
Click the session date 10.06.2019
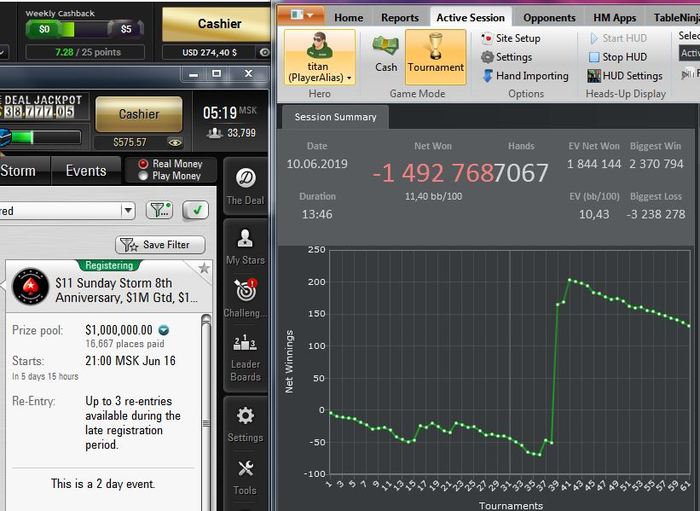(317, 164)
